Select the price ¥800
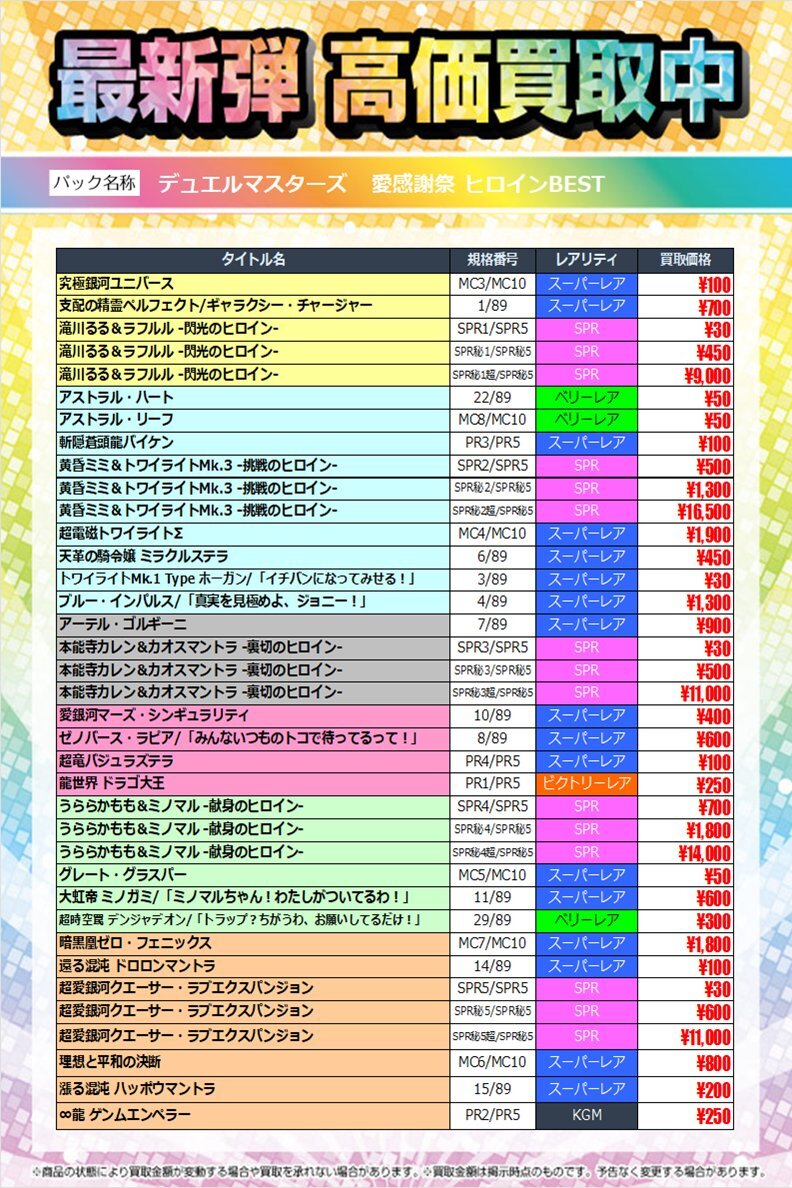The height and width of the screenshot is (1188, 792). coord(713,1063)
